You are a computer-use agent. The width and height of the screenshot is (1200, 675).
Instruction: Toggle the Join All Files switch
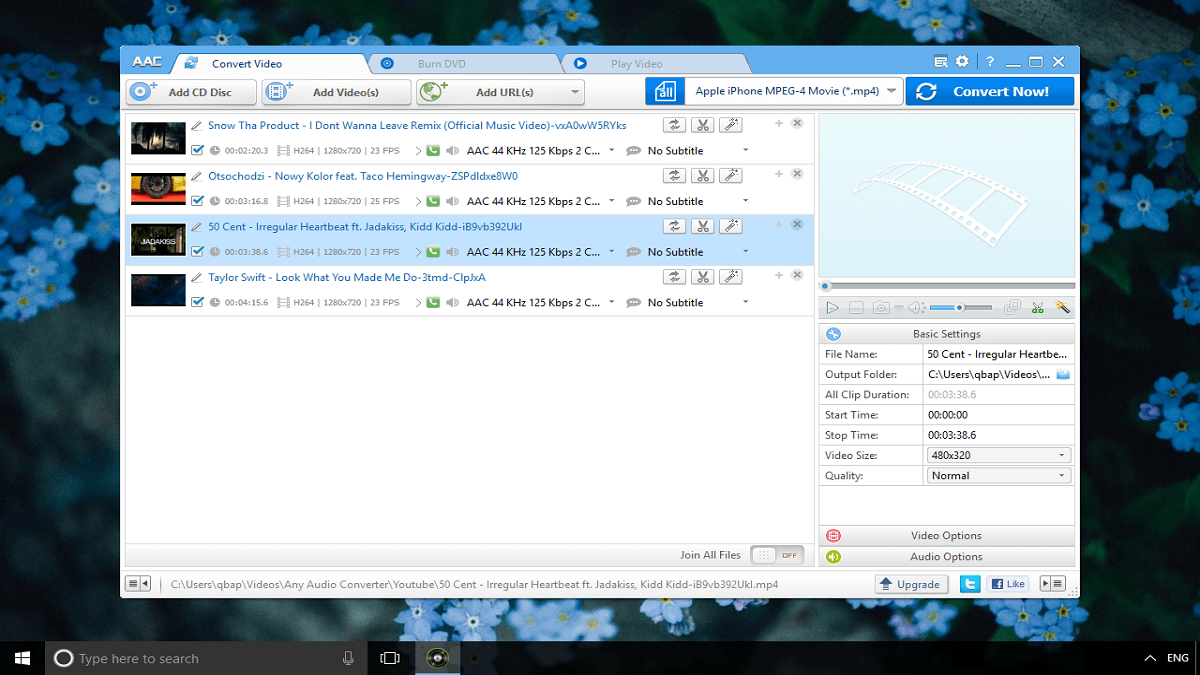pyautogui.click(x=777, y=555)
